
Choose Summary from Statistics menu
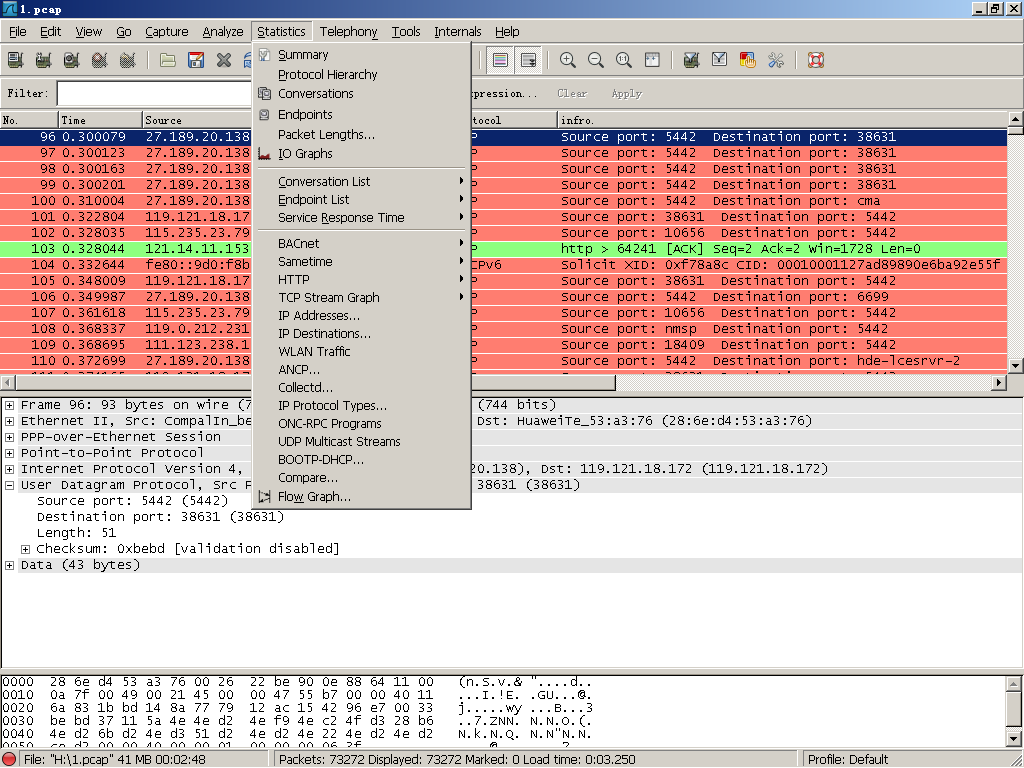pyautogui.click(x=361, y=55)
